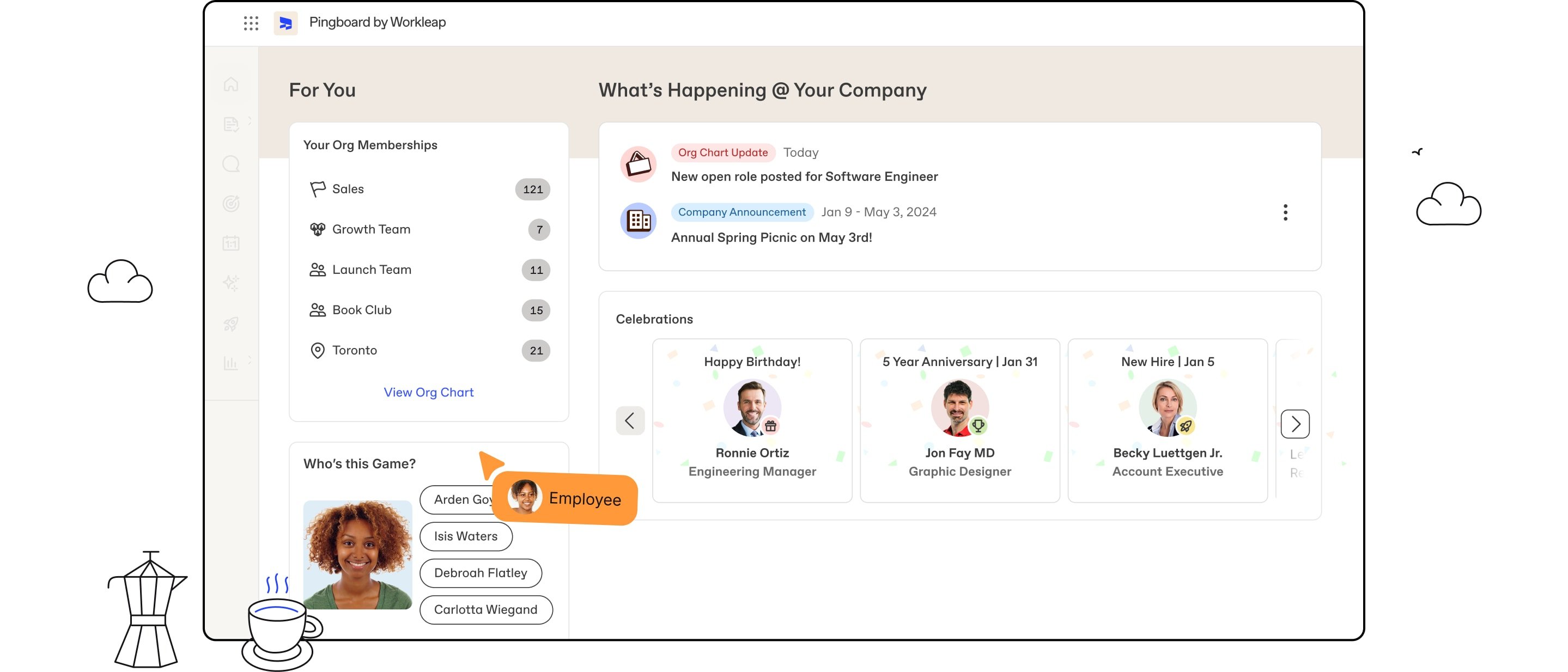Click the Company Announcement building icon

638,221
